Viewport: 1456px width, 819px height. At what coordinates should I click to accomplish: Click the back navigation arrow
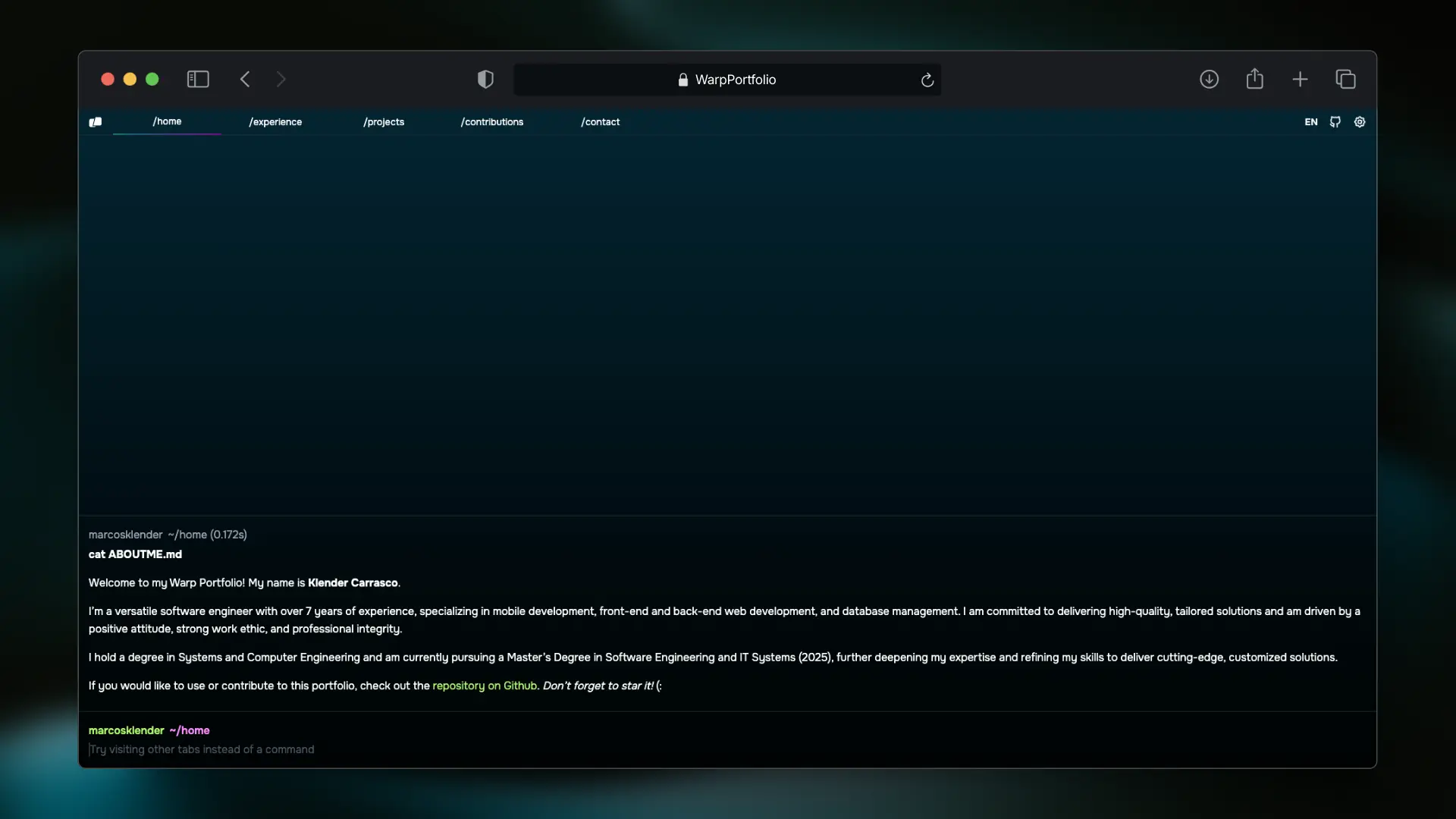pos(244,79)
